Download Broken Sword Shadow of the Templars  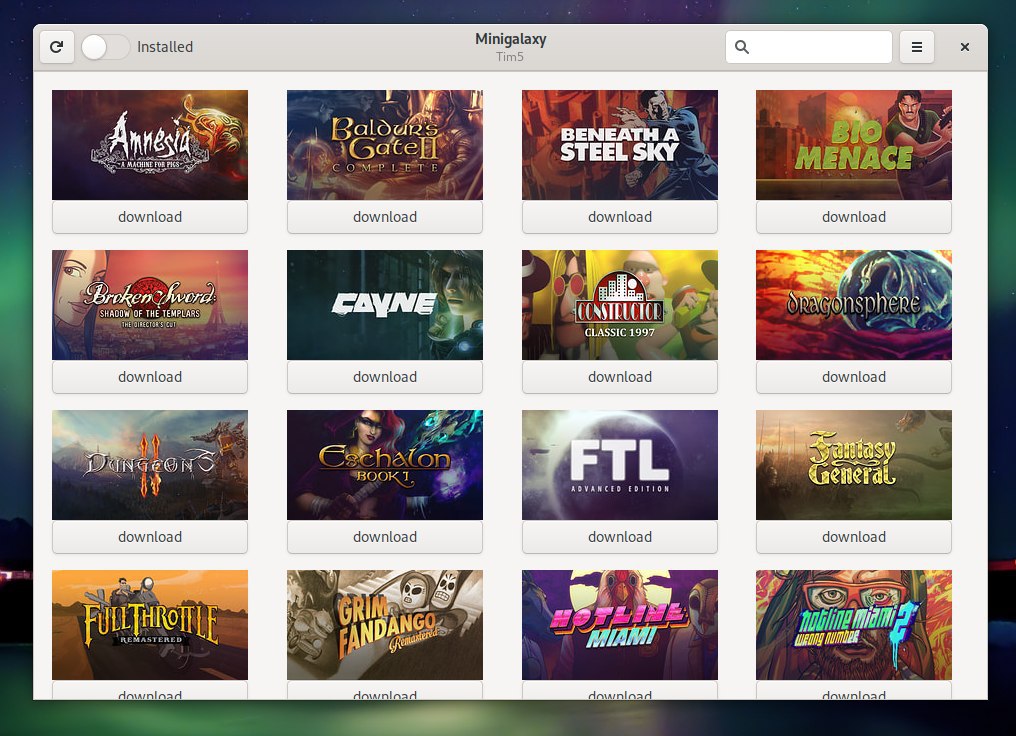(x=150, y=377)
